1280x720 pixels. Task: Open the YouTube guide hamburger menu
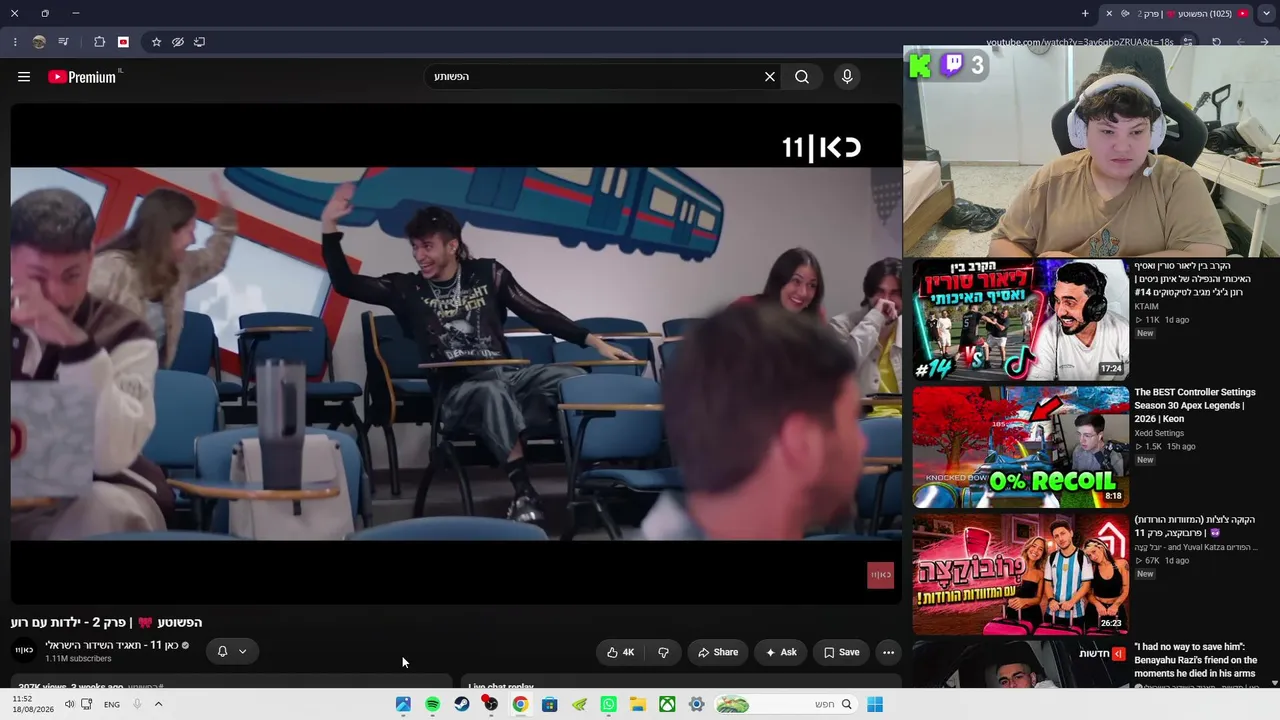(x=24, y=77)
